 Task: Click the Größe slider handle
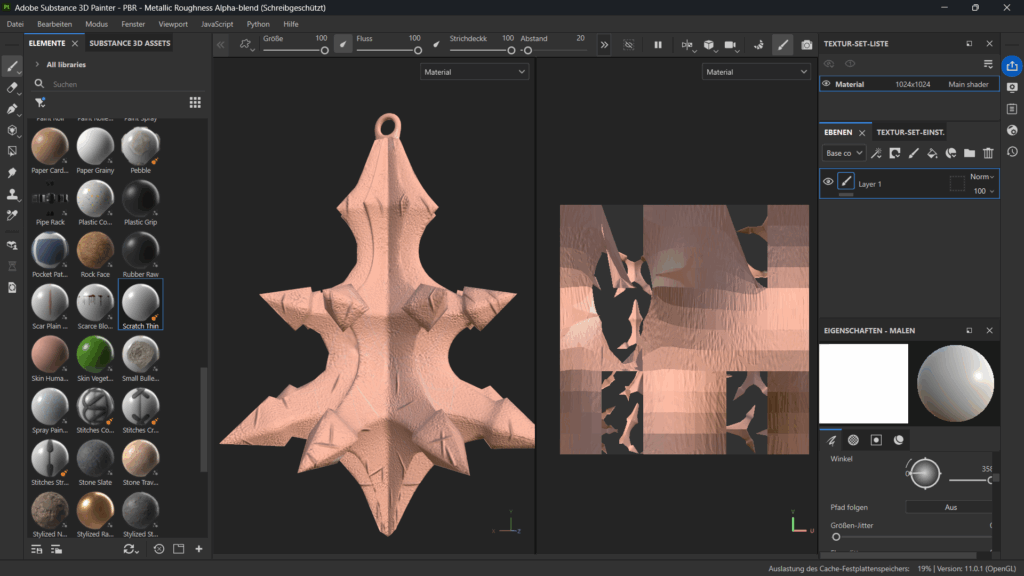click(324, 50)
